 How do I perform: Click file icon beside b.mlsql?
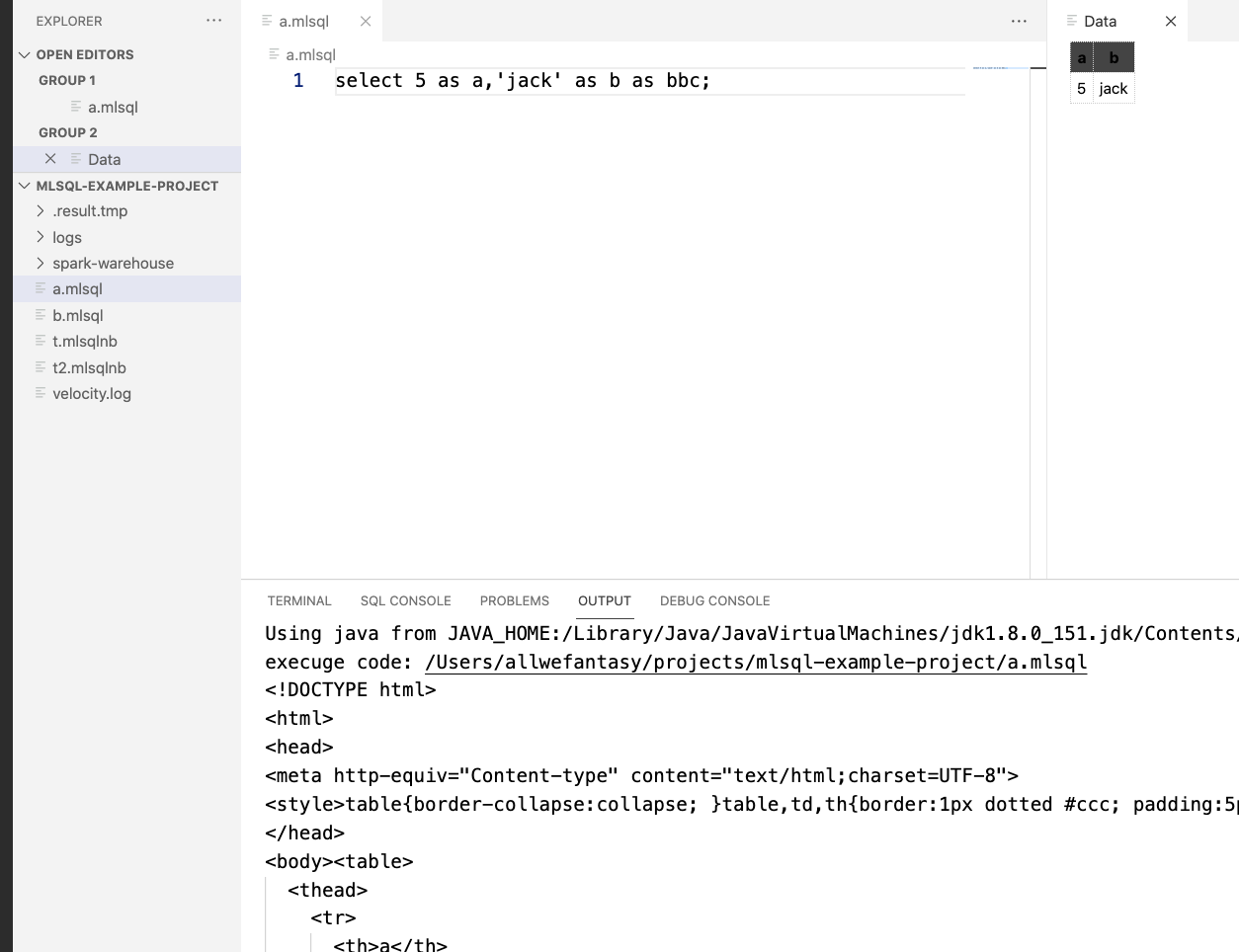pos(41,315)
